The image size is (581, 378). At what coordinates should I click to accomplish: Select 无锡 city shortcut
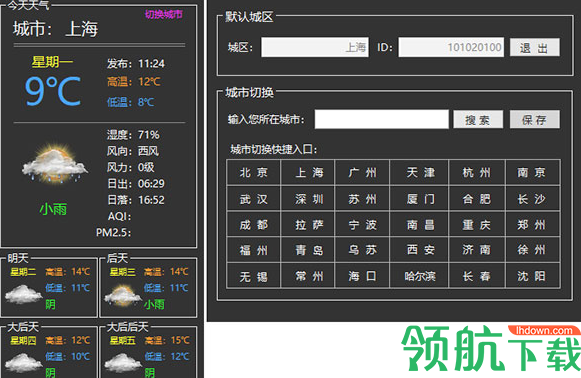coord(253,276)
